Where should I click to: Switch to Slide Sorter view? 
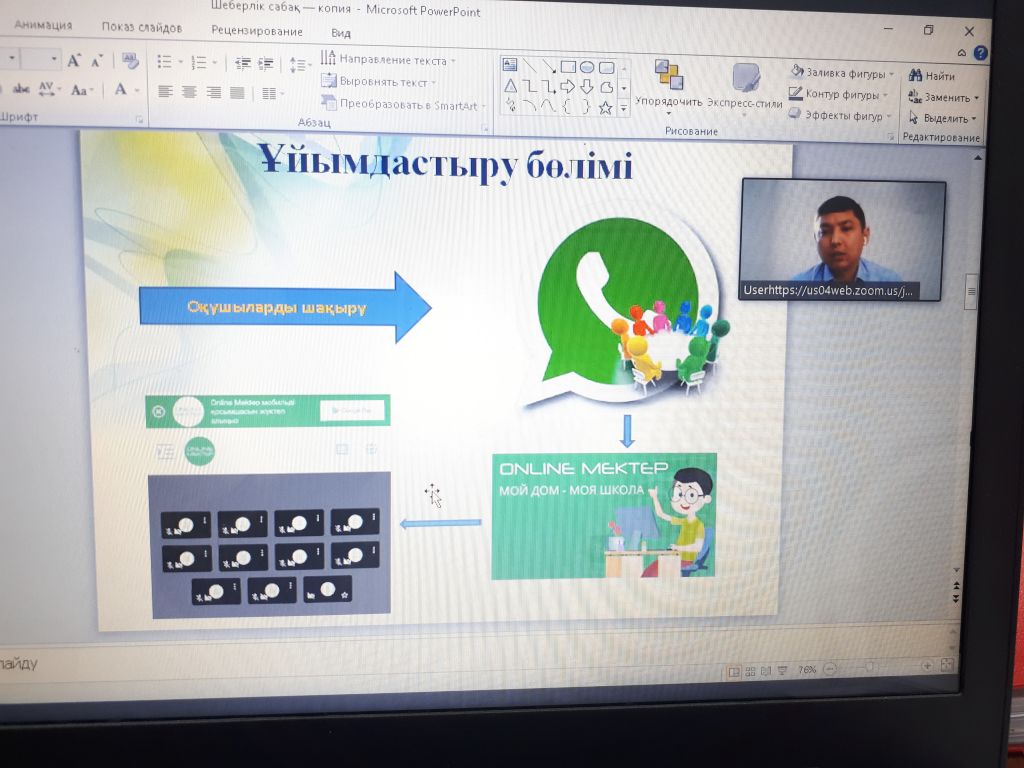[750, 671]
